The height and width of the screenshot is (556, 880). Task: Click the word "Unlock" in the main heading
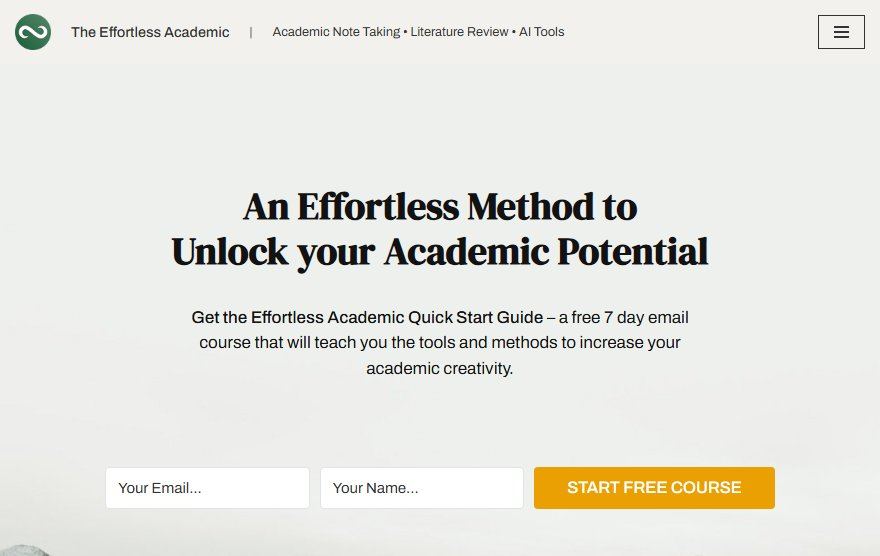click(230, 251)
